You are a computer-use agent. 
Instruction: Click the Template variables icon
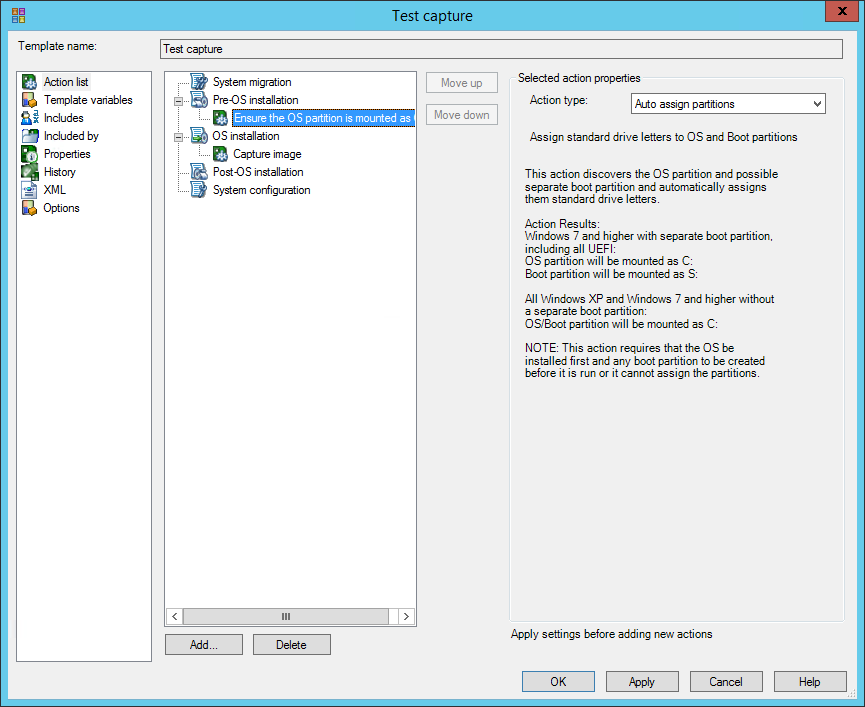(x=30, y=100)
